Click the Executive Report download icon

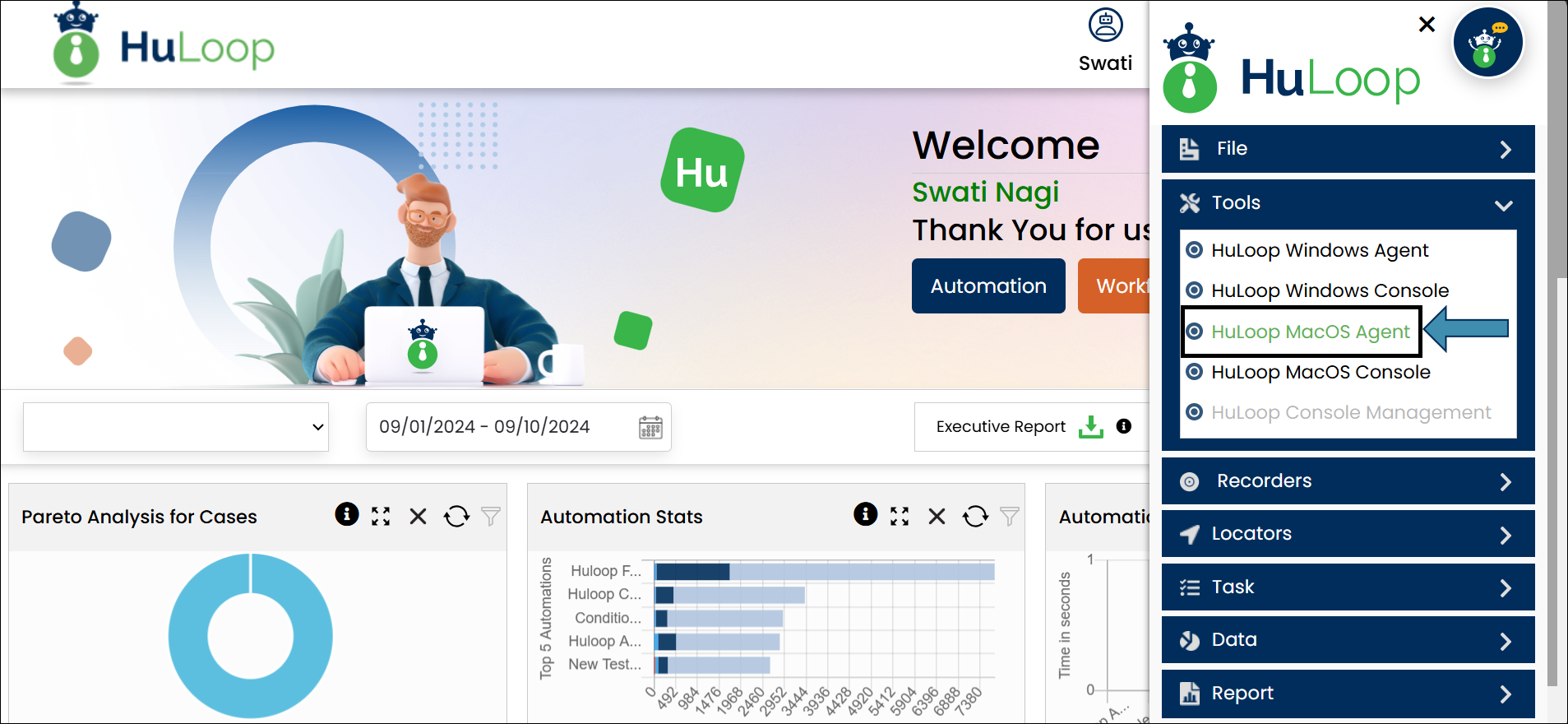[1090, 427]
